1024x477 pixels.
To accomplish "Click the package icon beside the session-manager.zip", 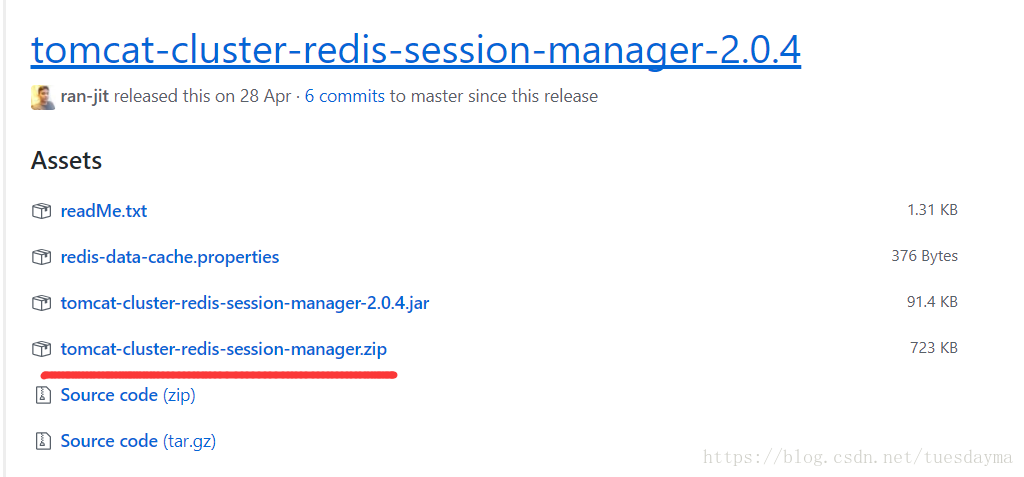I will tap(41, 349).
